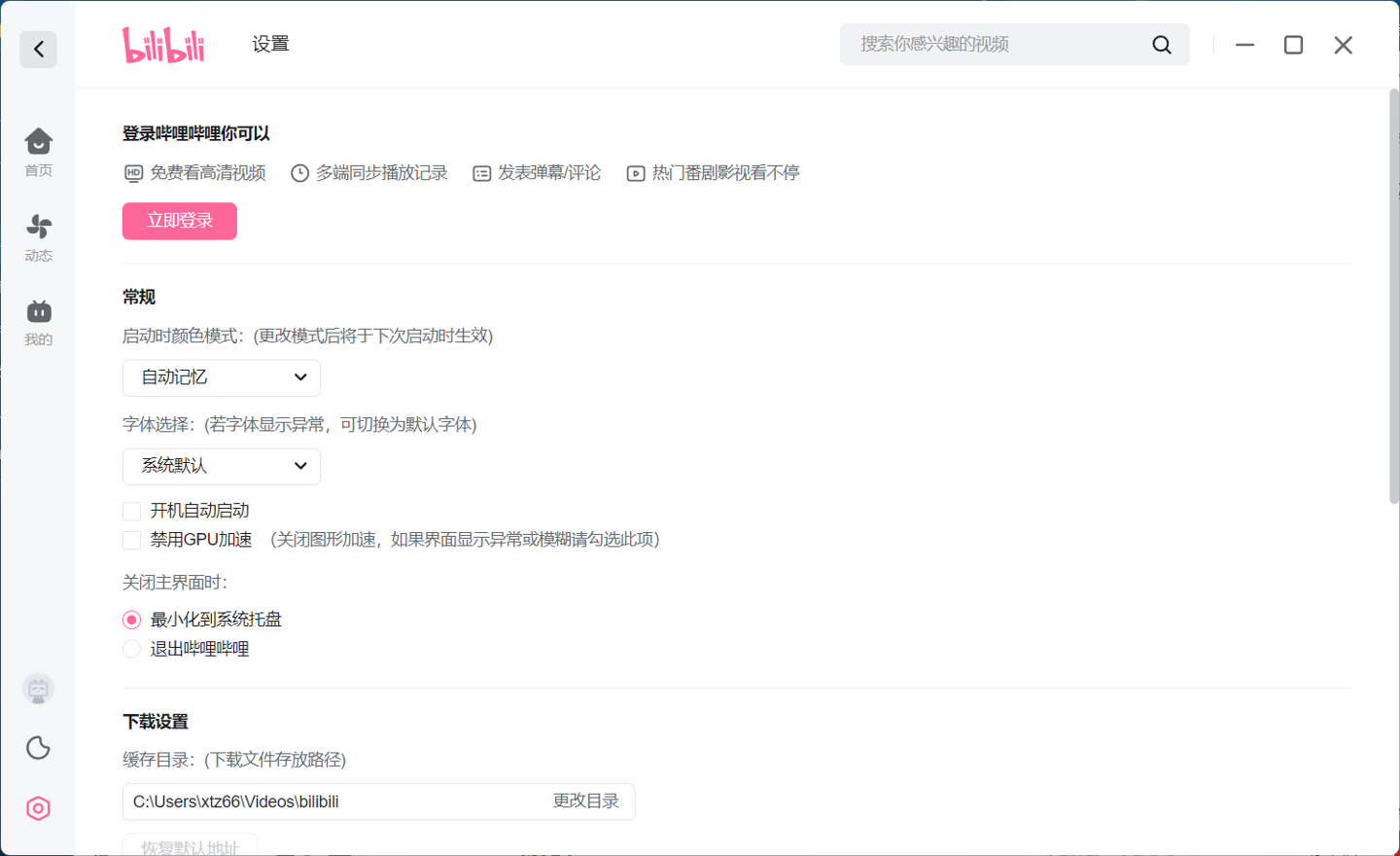Open 我的 section in sidebar
1400x856 pixels.
tap(38, 322)
